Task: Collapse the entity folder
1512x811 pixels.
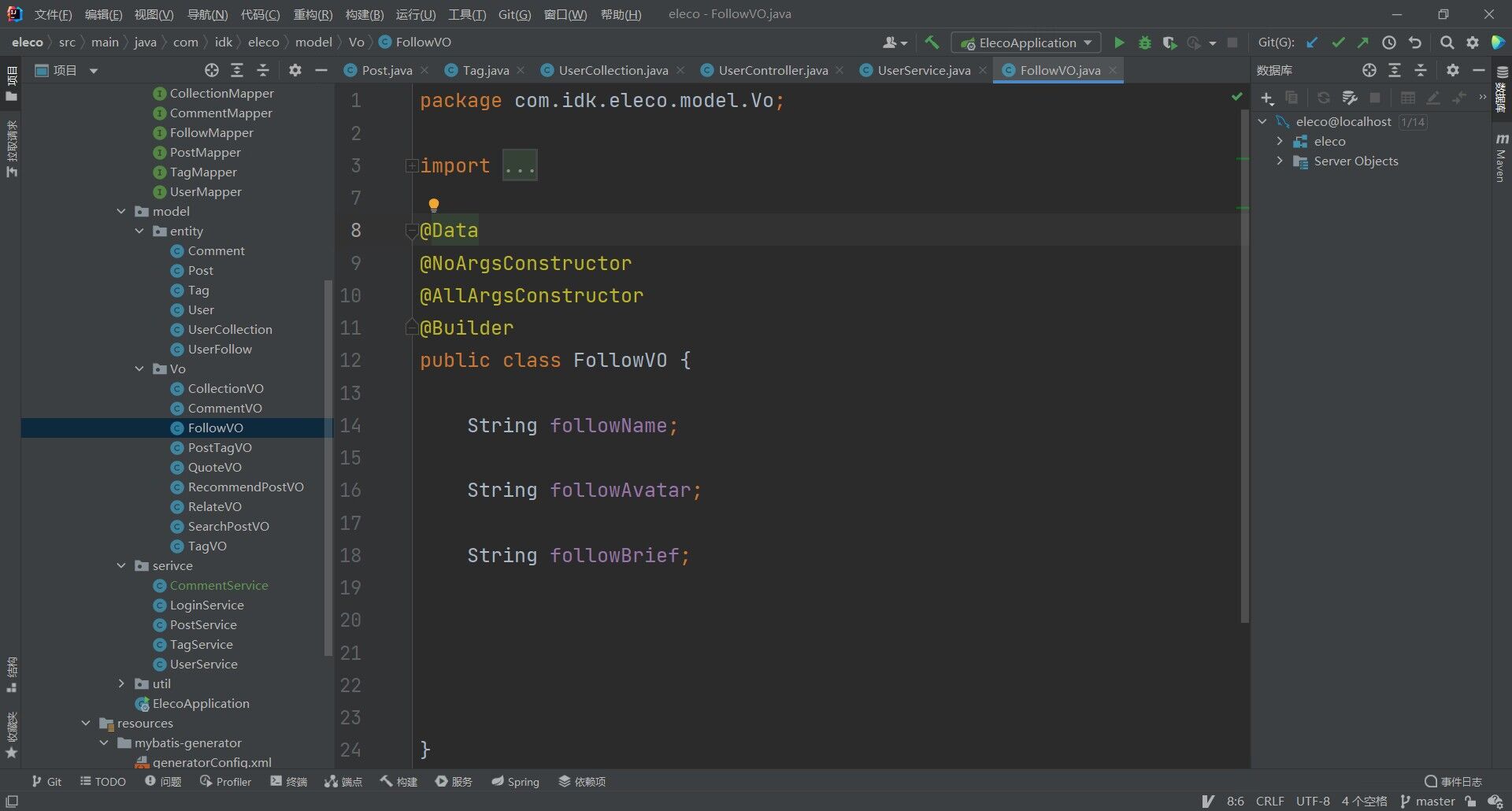Action: [x=139, y=231]
